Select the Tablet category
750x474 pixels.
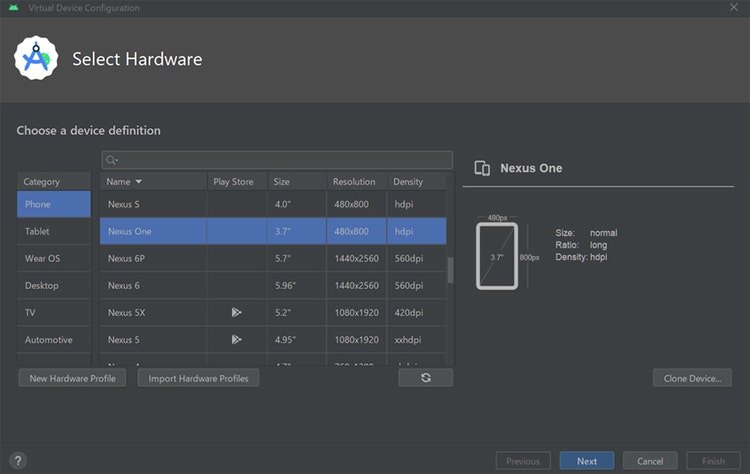[x=54, y=231]
